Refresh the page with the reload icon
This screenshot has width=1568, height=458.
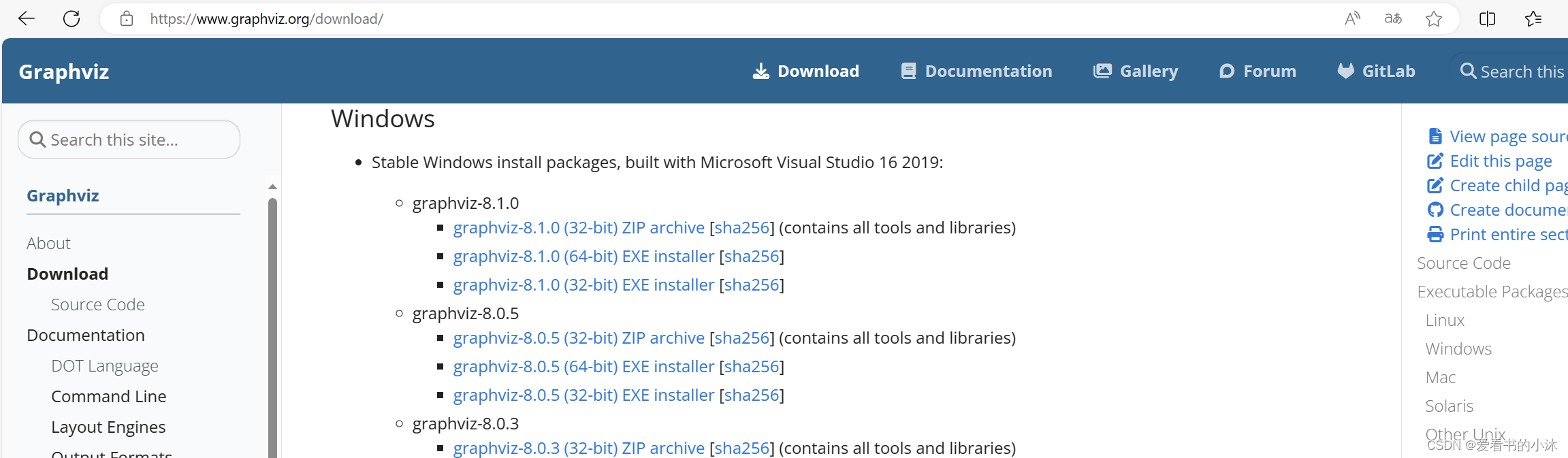[x=71, y=18]
